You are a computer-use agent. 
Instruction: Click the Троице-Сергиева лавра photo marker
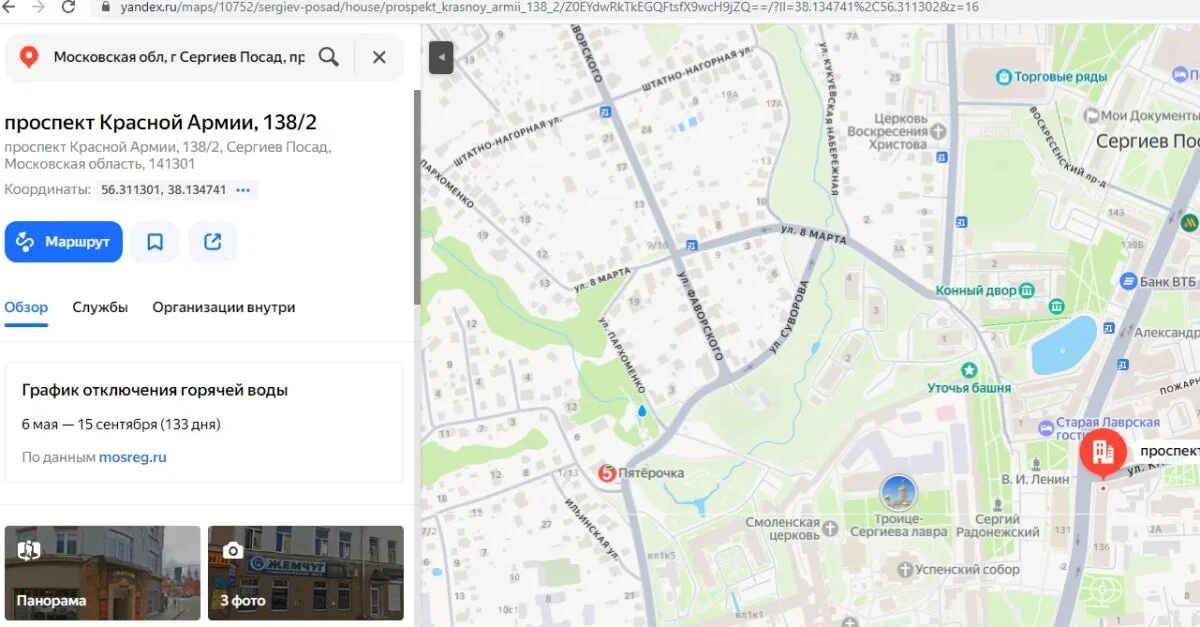pos(898,493)
